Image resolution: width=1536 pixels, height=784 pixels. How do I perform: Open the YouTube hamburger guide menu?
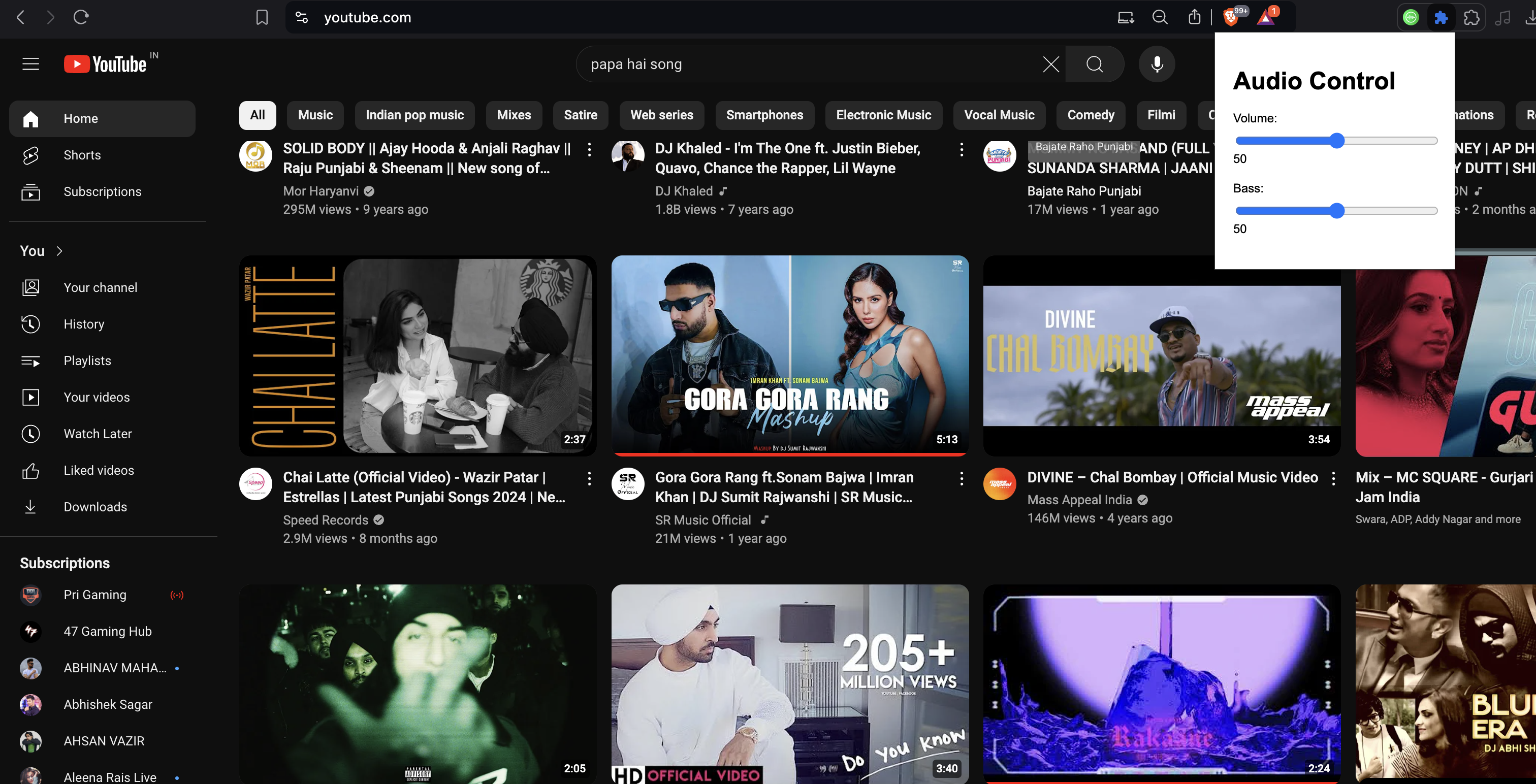point(31,64)
